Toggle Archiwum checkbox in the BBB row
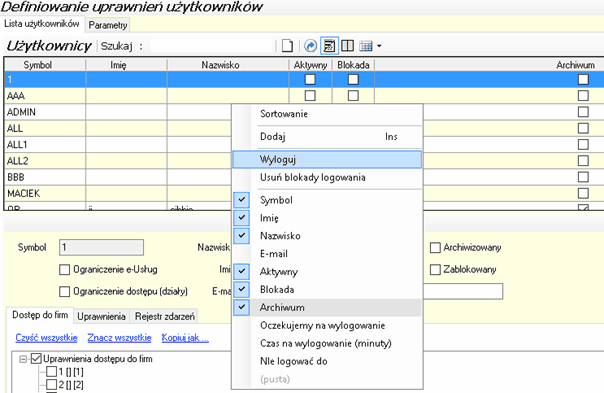Screen dimensions: 604x393 pos(583,177)
